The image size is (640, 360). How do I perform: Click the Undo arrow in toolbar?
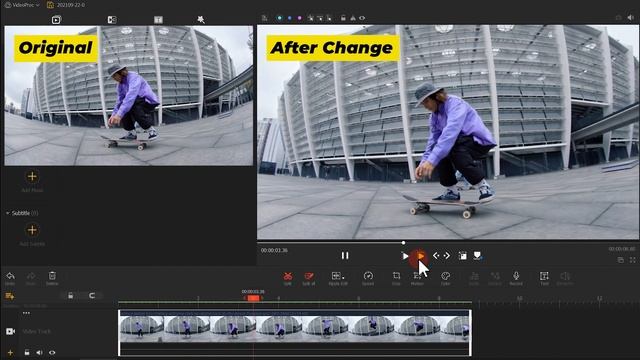click(10, 276)
